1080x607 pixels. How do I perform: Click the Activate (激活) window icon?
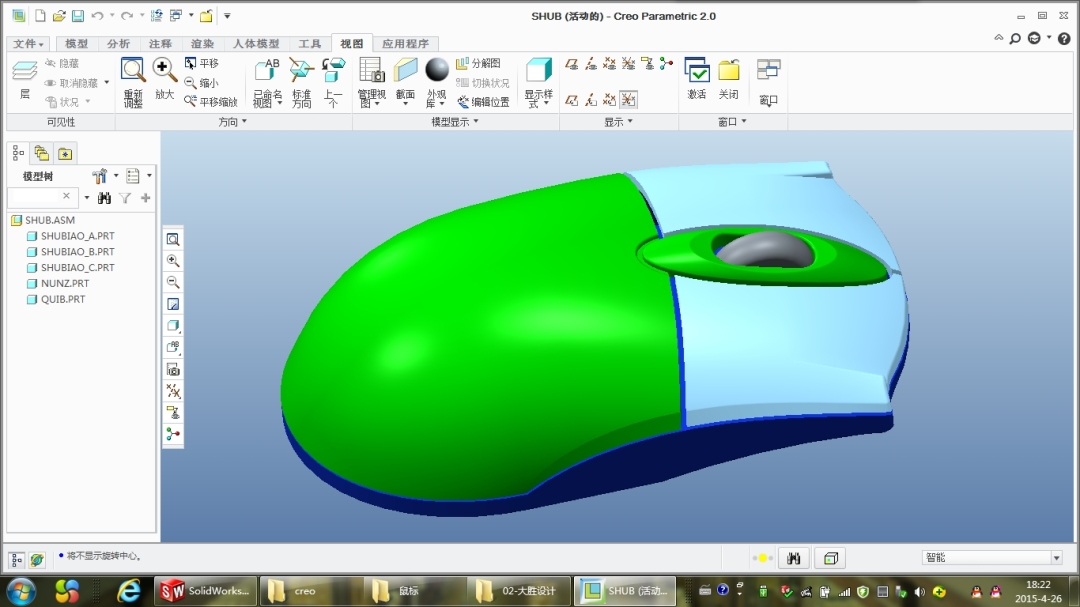[x=697, y=79]
